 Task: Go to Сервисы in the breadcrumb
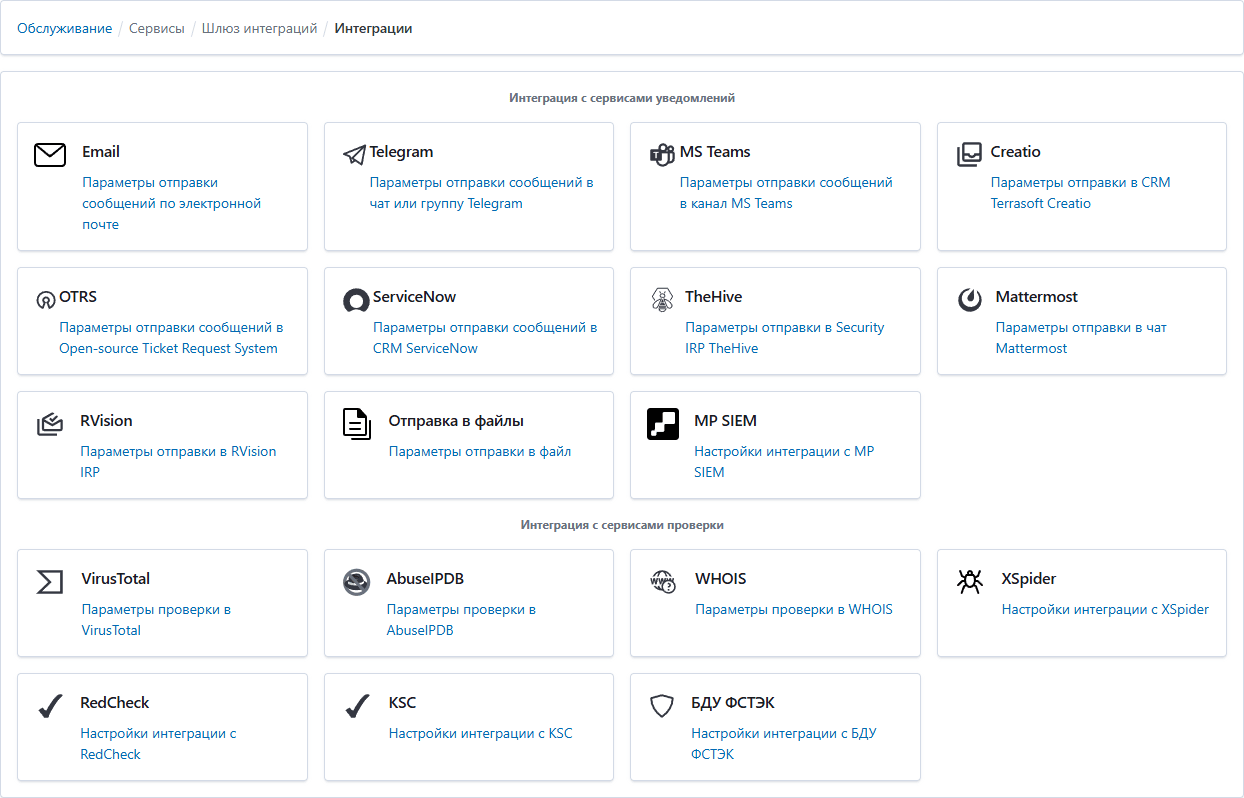[157, 28]
